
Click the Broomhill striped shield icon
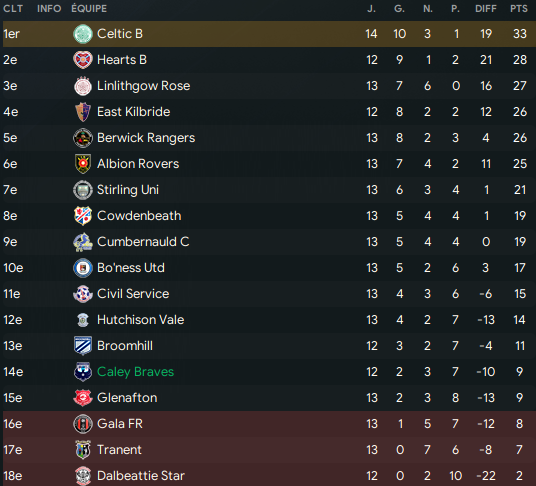(x=83, y=346)
